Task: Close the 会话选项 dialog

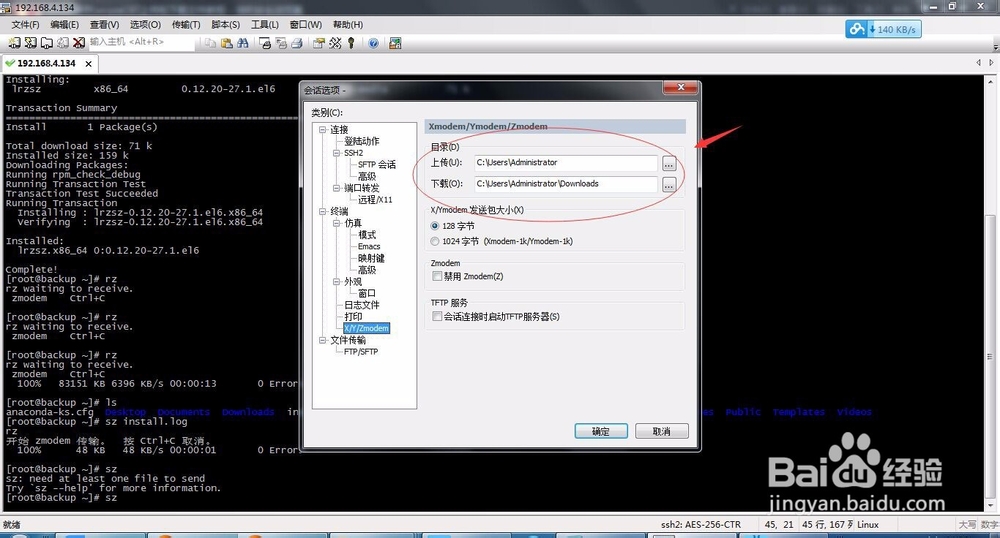Action: tap(680, 87)
